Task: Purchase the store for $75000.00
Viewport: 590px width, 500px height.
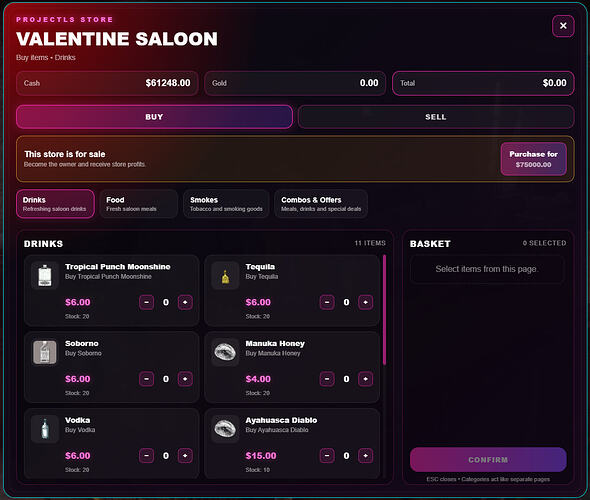Action: coord(533,159)
